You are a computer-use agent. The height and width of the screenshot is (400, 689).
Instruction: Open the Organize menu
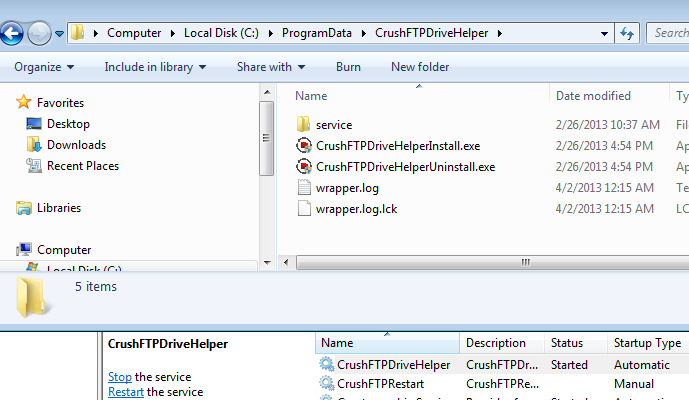[44, 67]
